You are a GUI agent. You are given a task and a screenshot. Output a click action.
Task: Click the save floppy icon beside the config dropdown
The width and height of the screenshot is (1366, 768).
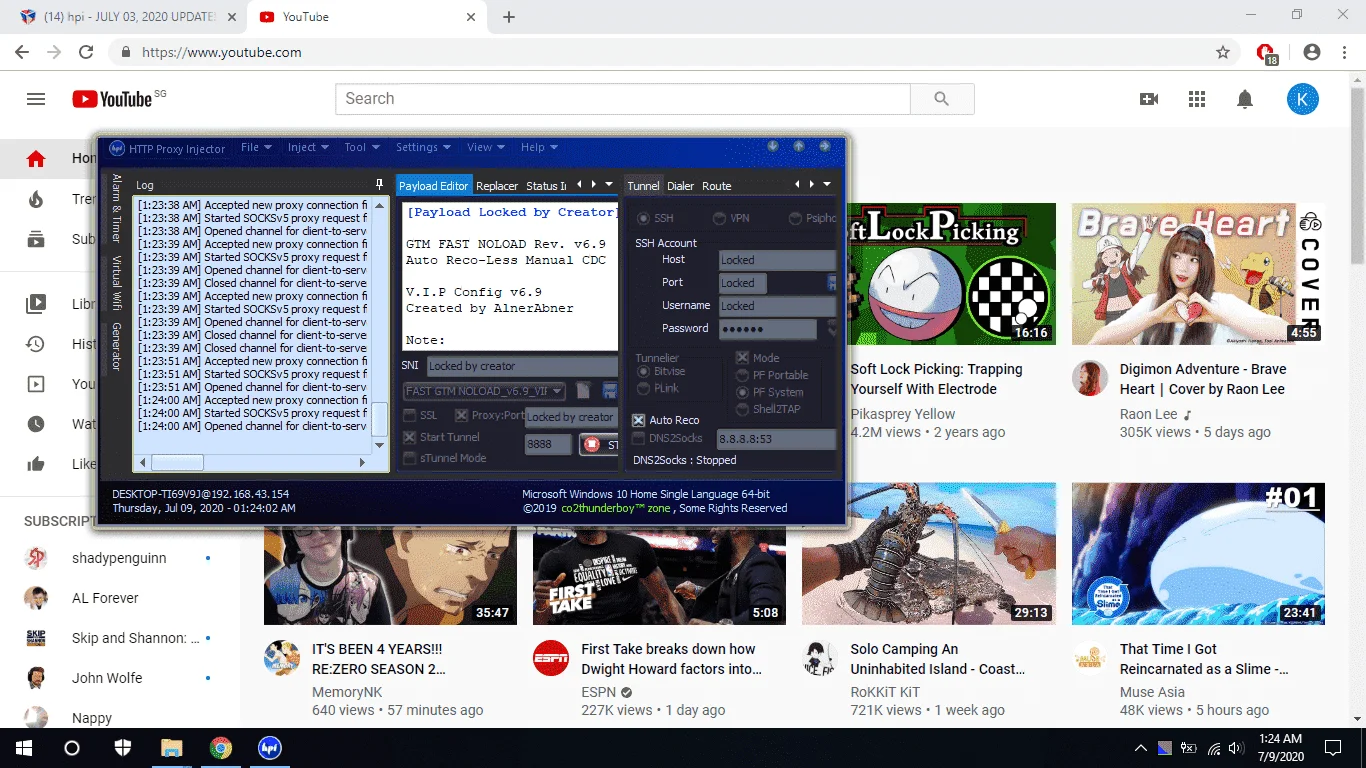[x=609, y=391]
